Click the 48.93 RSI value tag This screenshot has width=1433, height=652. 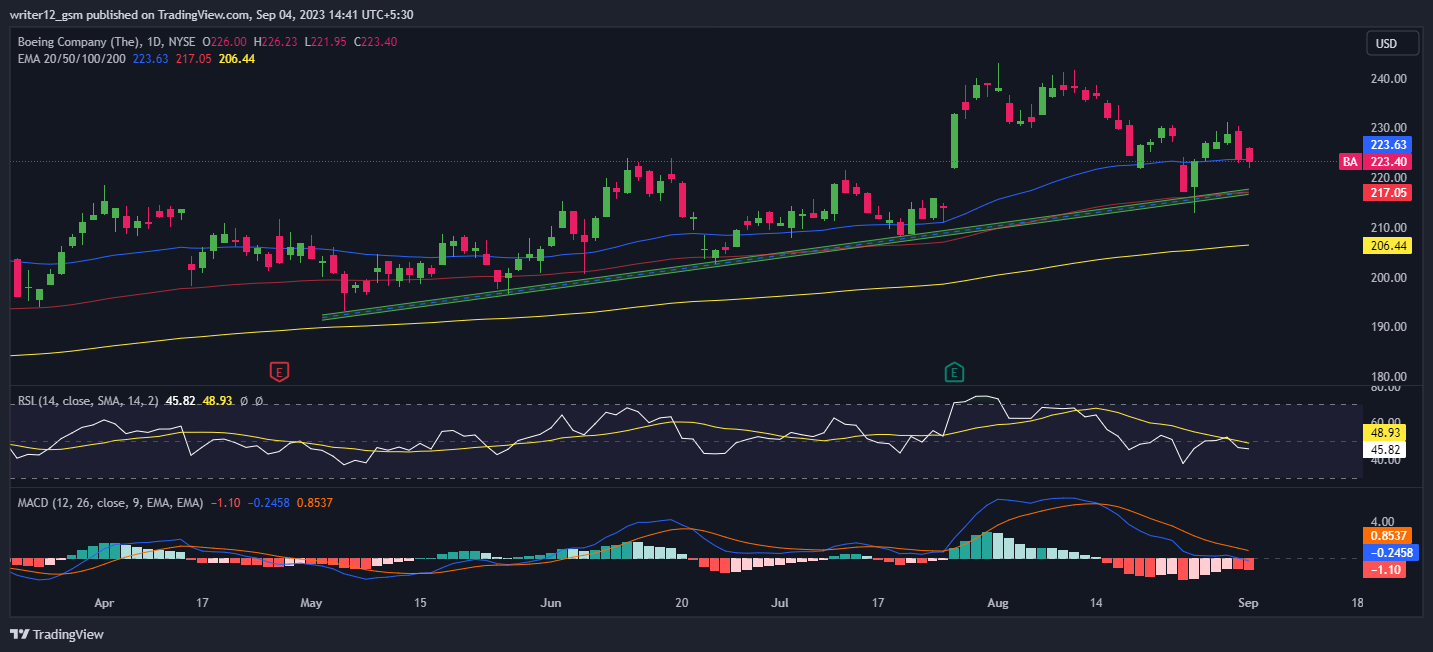(1387, 435)
